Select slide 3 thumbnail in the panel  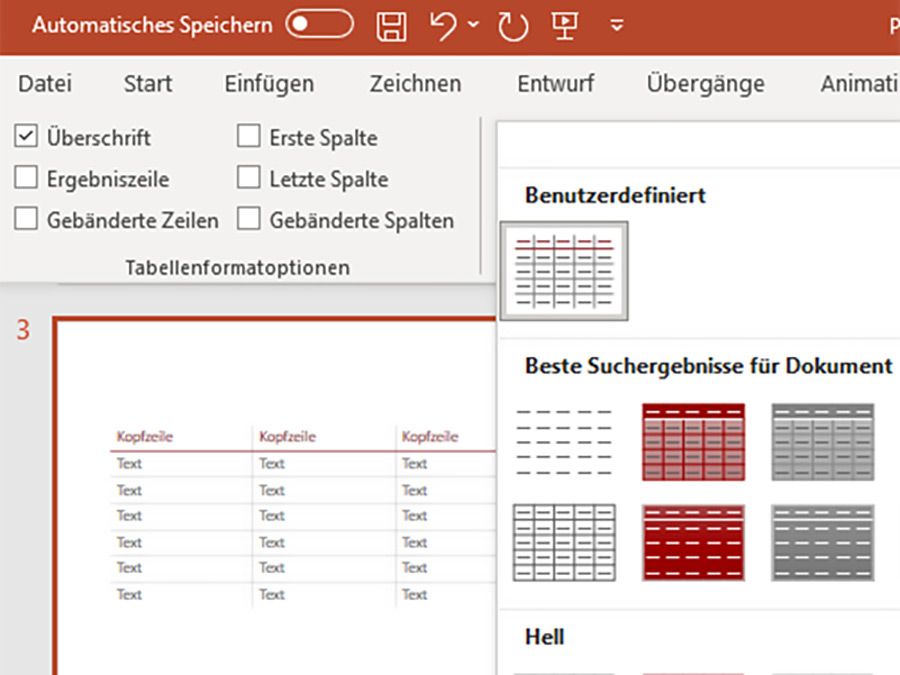point(276,496)
